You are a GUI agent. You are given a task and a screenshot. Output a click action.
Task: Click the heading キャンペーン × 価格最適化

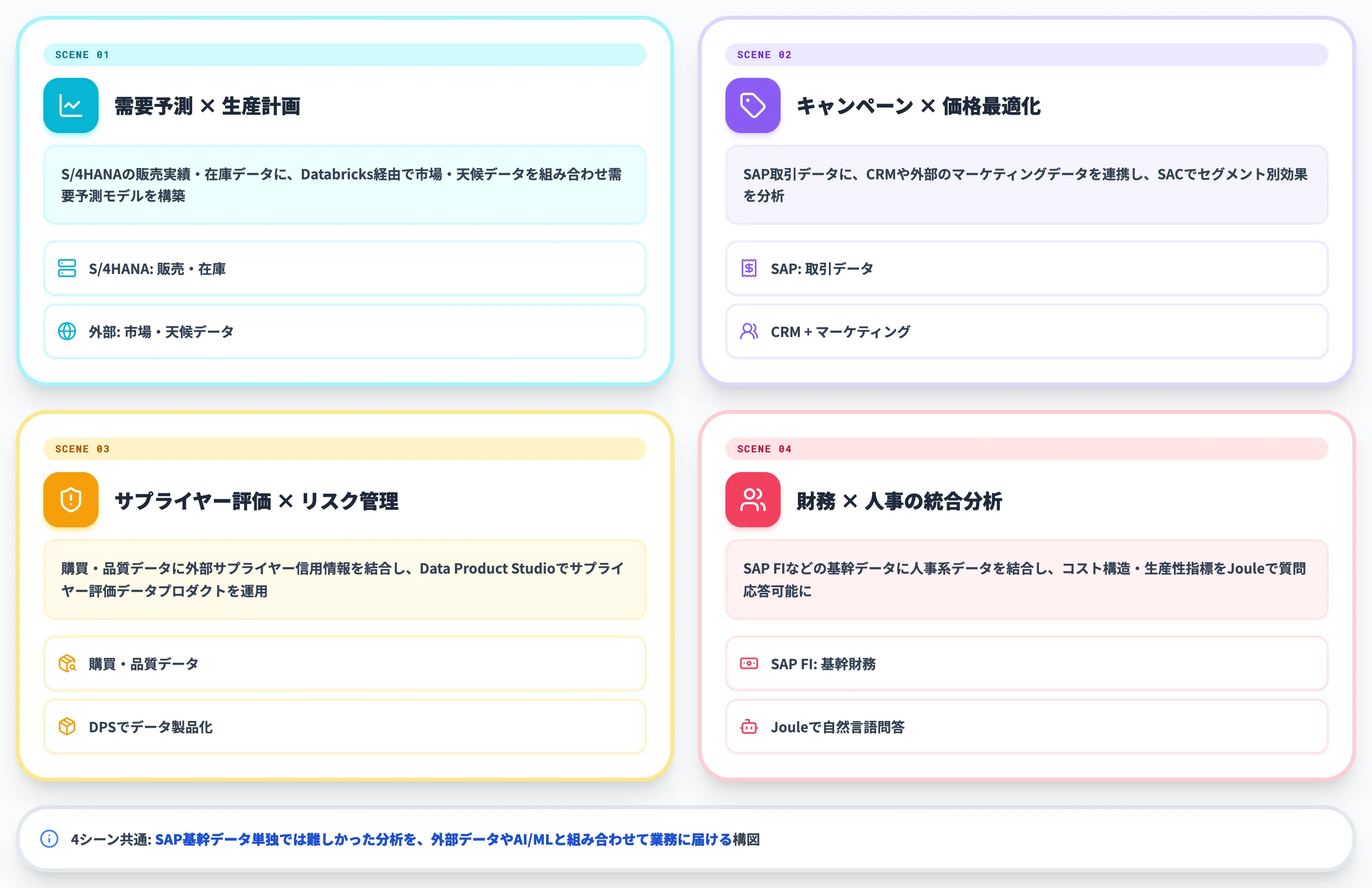point(918,106)
